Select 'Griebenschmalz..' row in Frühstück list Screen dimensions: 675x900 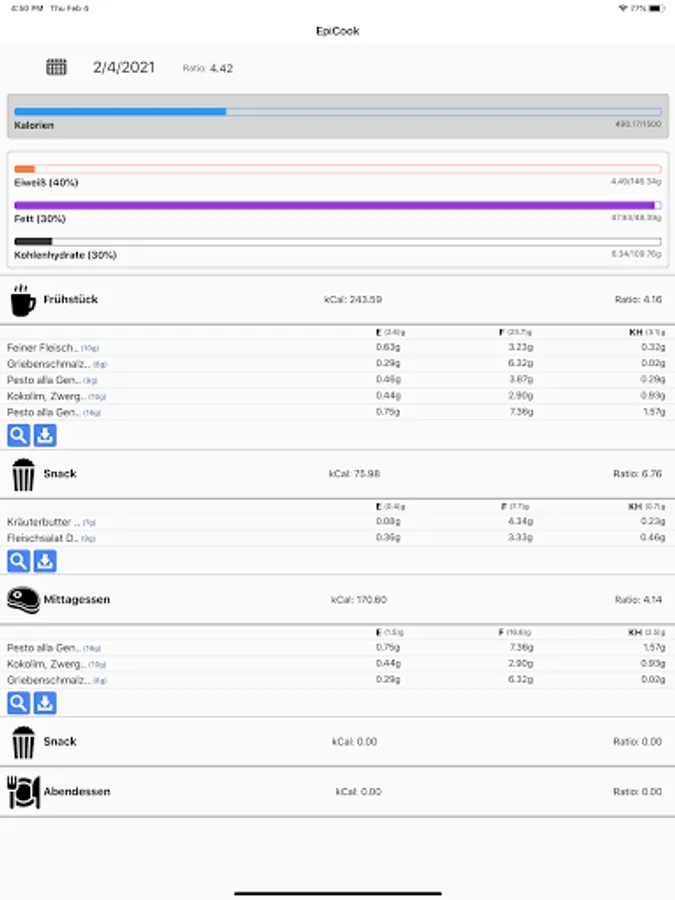[338, 364]
